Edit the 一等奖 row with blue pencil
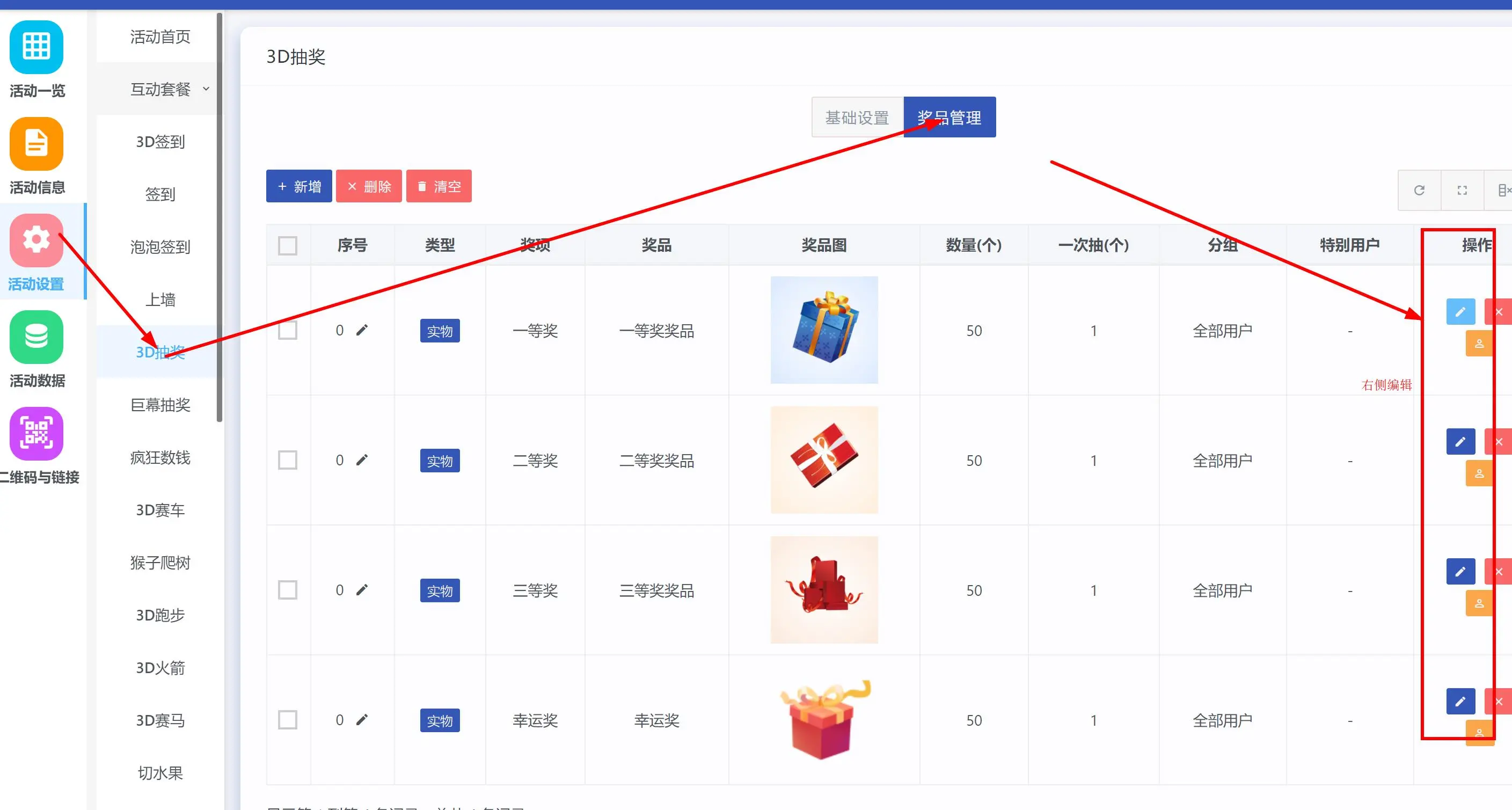This screenshot has width=1512, height=810. [x=1460, y=312]
